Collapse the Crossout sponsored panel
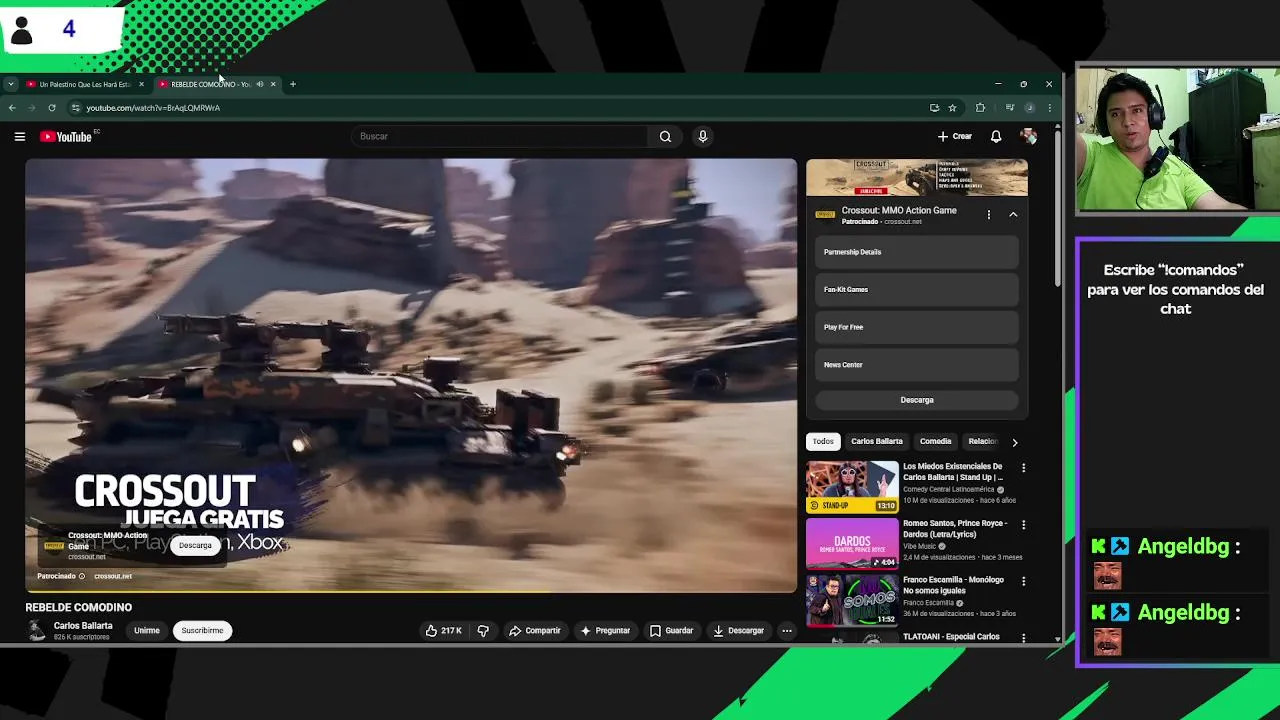The image size is (1280, 720). [1013, 215]
